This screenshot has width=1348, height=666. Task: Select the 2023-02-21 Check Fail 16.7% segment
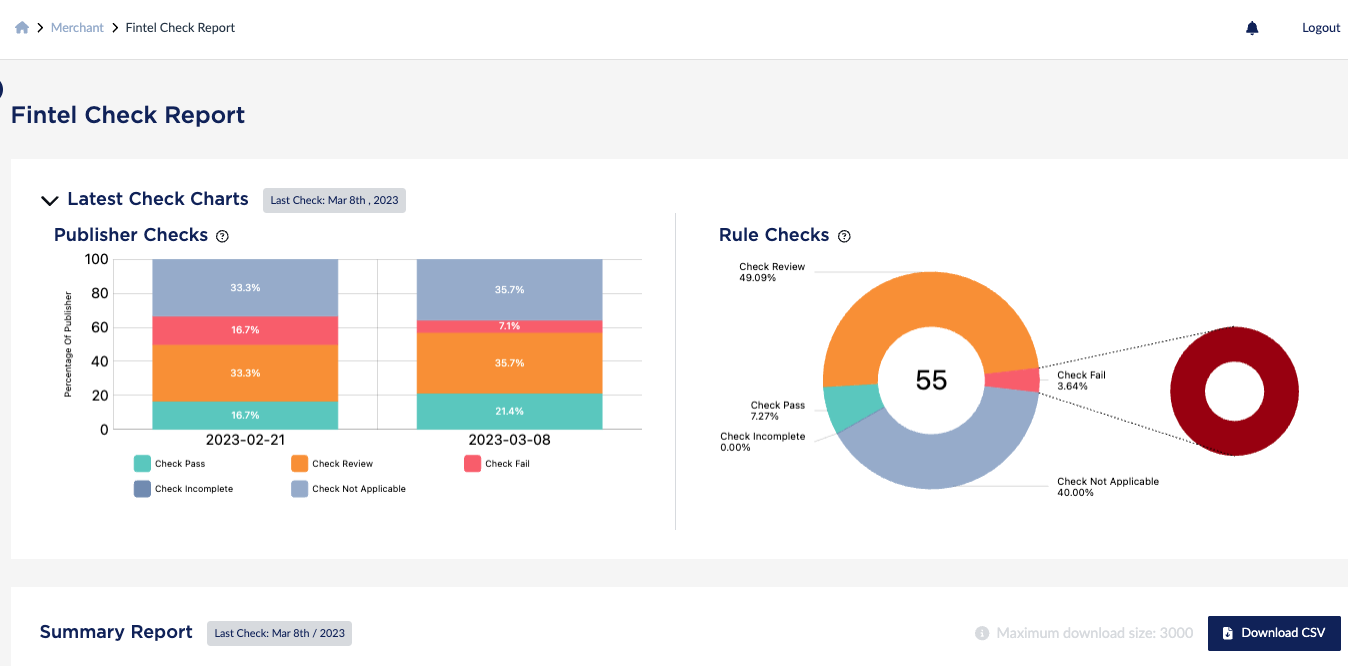coord(245,330)
